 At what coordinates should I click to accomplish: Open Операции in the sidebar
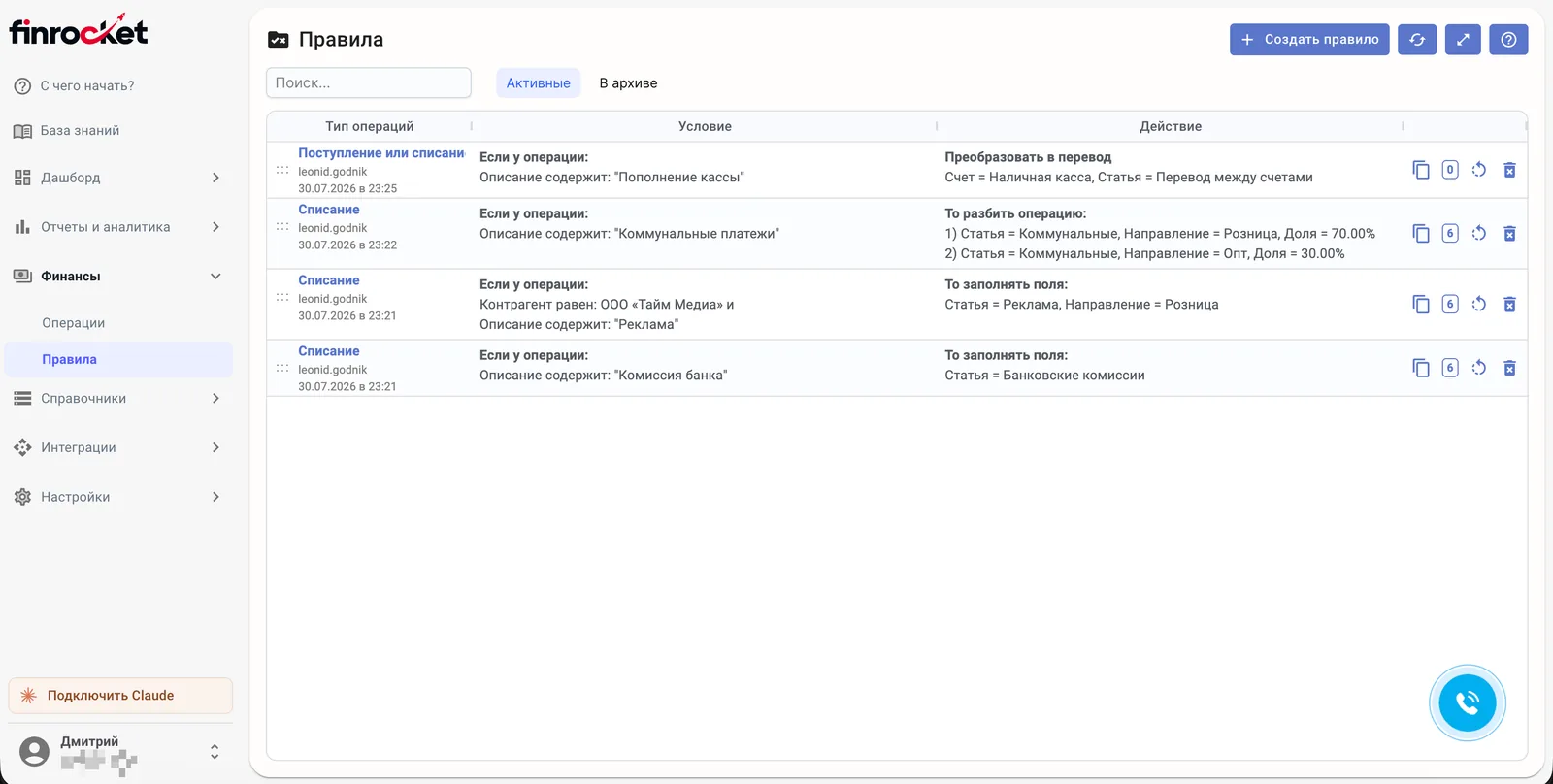coord(74,323)
